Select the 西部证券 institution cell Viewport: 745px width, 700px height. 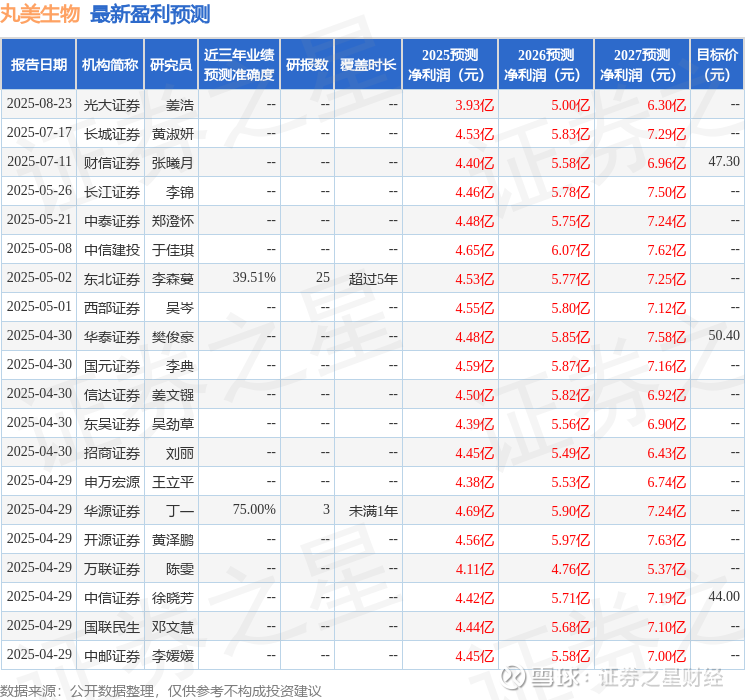click(112, 308)
